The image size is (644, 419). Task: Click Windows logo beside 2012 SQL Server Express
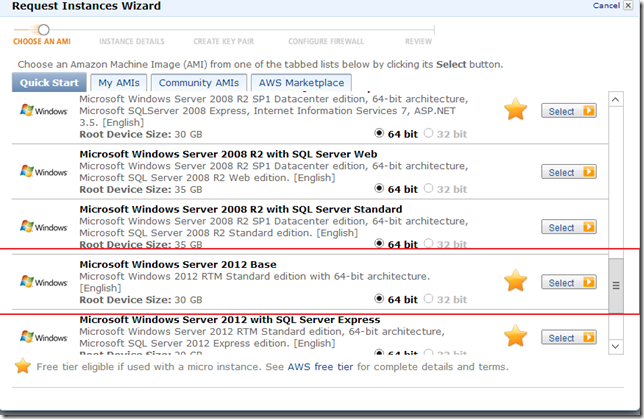pos(44,337)
